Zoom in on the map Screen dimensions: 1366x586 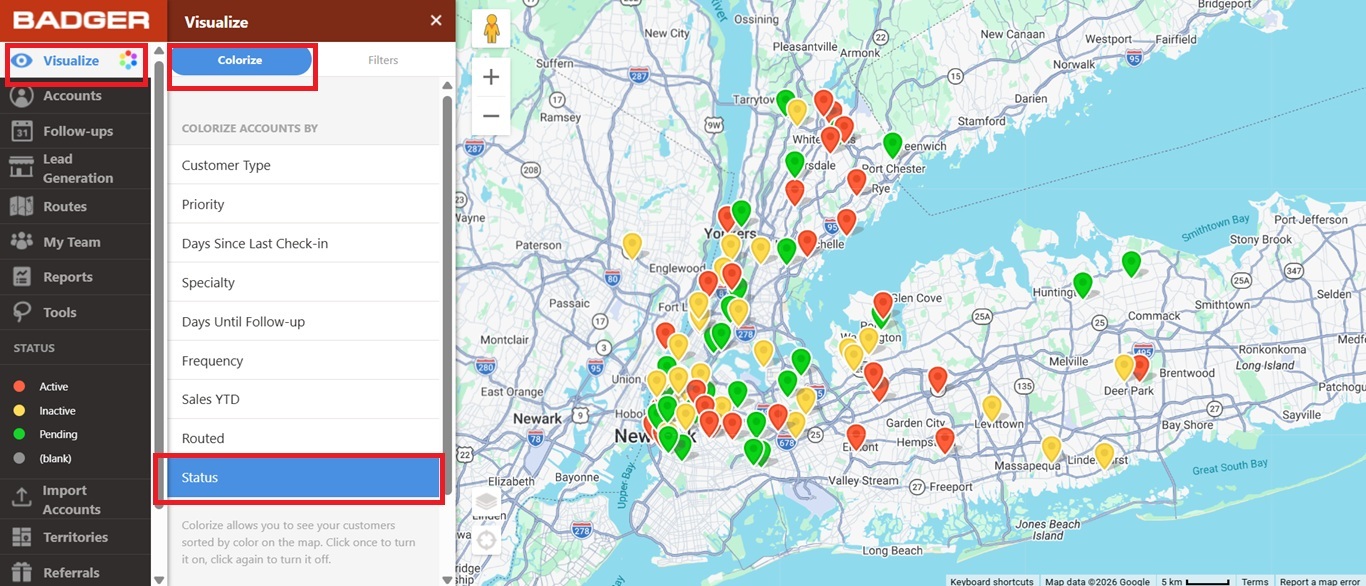491,78
